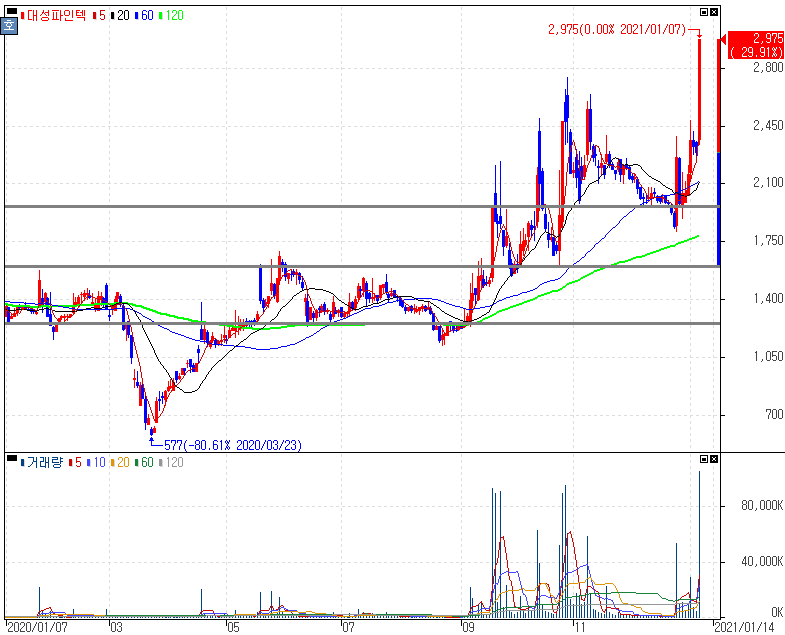Screen dimensions: 785x635
Task: Click the 80,000K volume axis label
Action: click(x=762, y=506)
